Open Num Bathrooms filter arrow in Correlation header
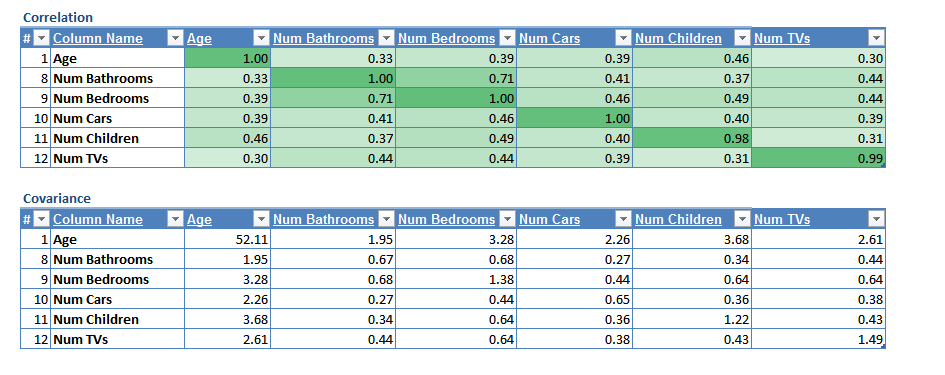945x375 pixels. (x=386, y=39)
